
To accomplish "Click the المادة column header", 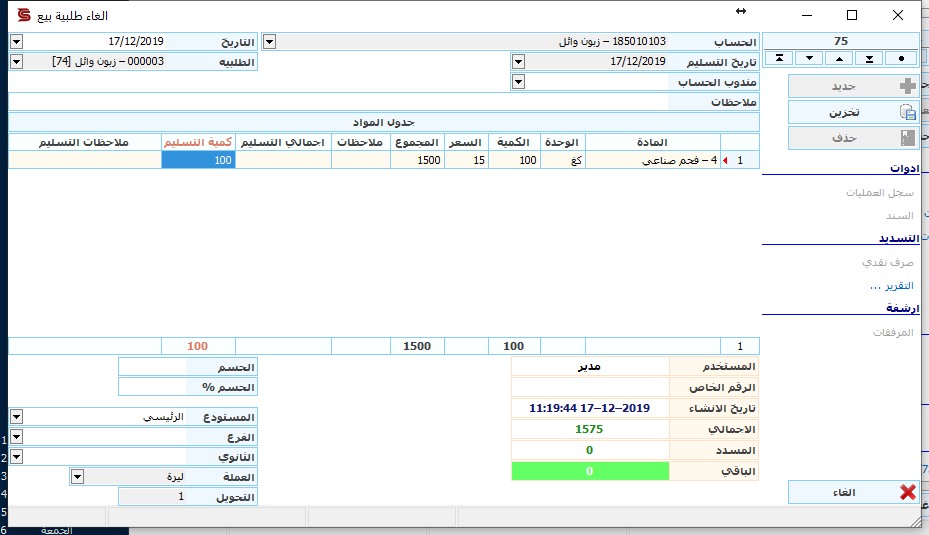I will tap(652, 142).
